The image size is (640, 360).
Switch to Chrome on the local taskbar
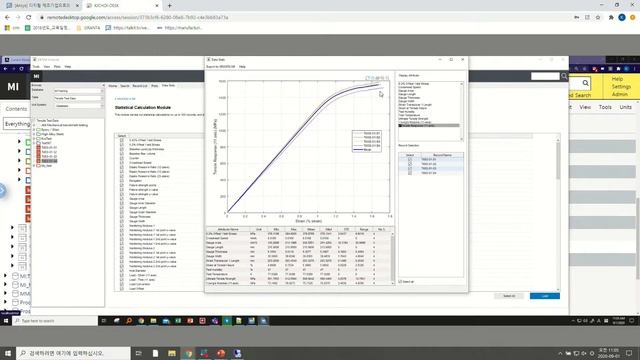click(188, 353)
